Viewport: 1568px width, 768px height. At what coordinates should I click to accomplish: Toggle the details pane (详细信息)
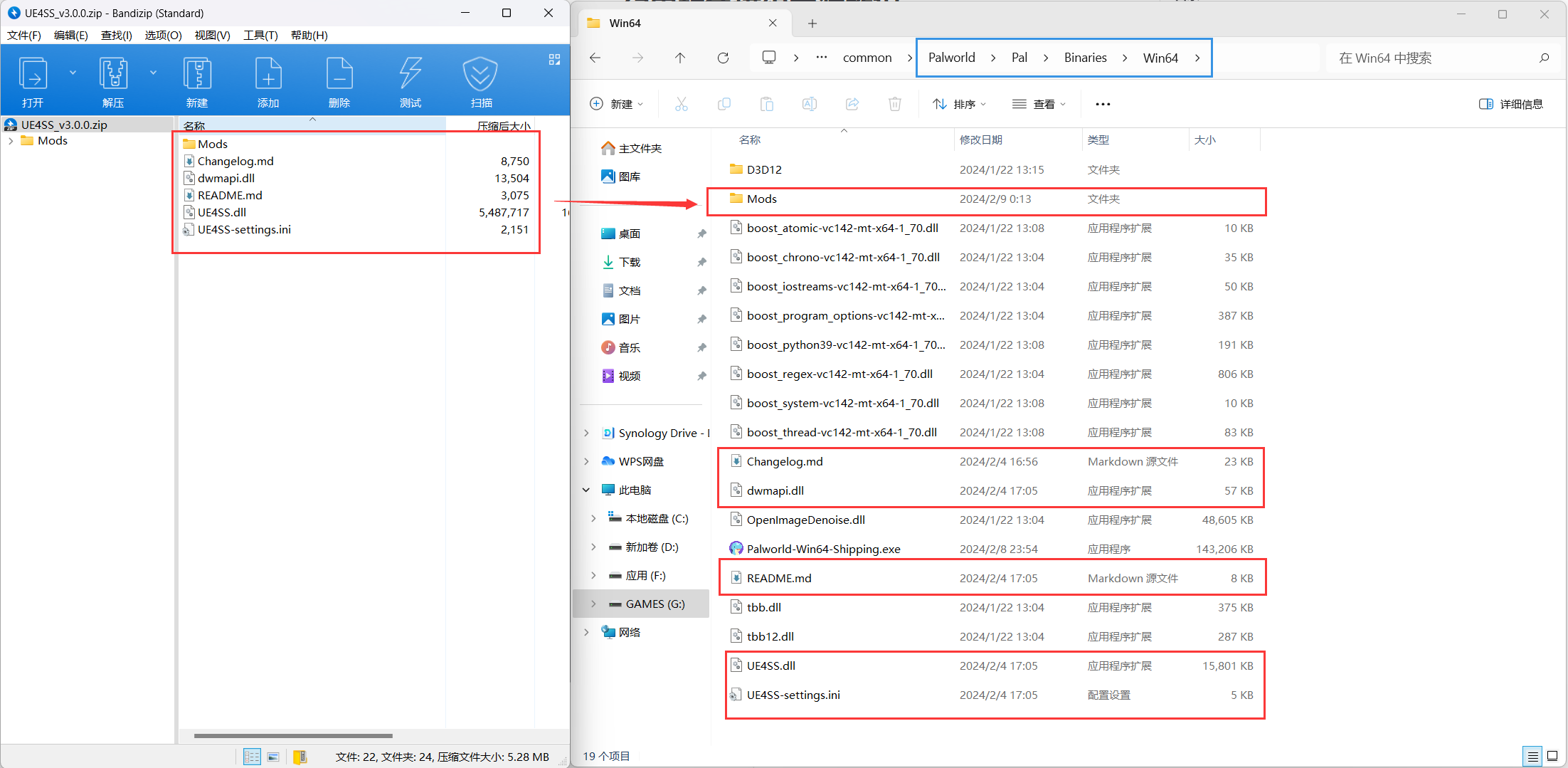pos(1511,104)
